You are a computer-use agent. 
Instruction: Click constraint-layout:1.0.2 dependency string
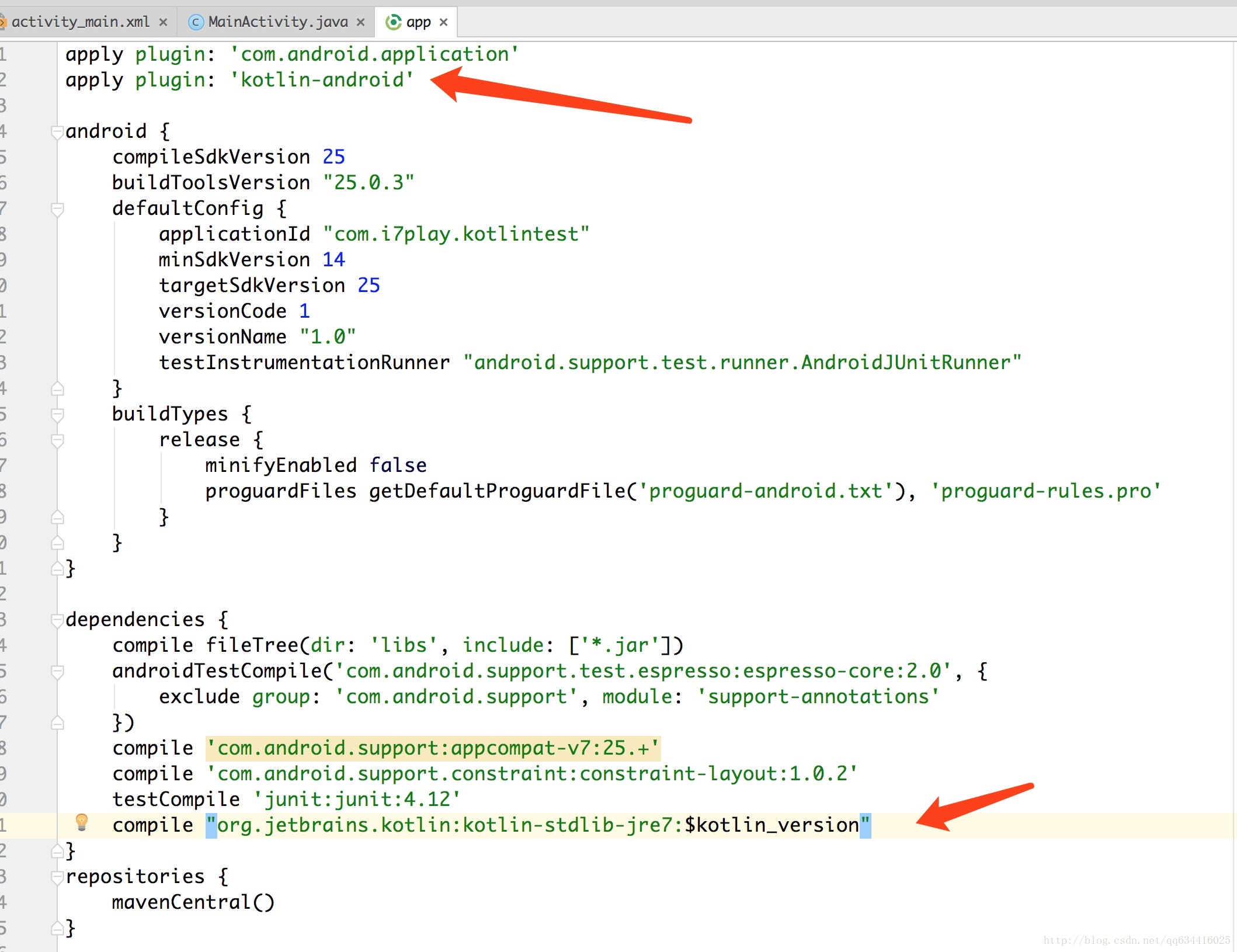click(532, 774)
